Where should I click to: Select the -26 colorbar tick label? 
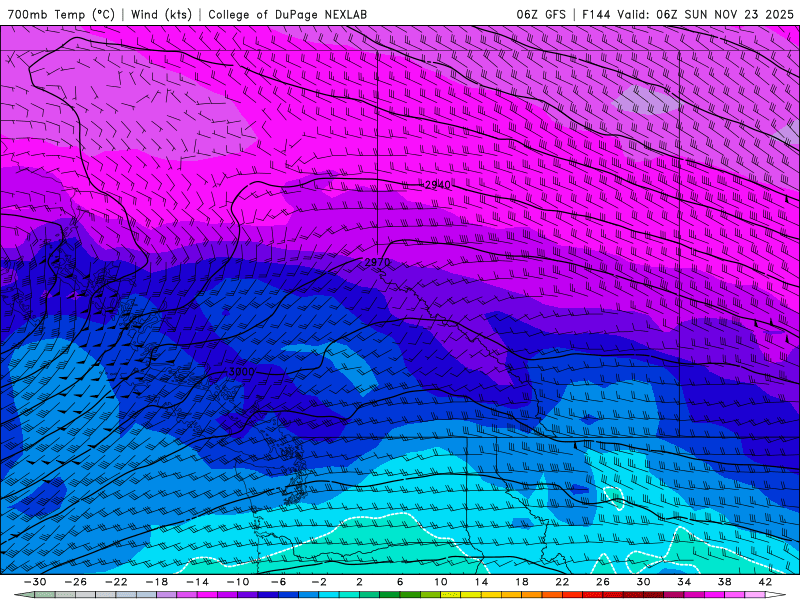coord(76,582)
